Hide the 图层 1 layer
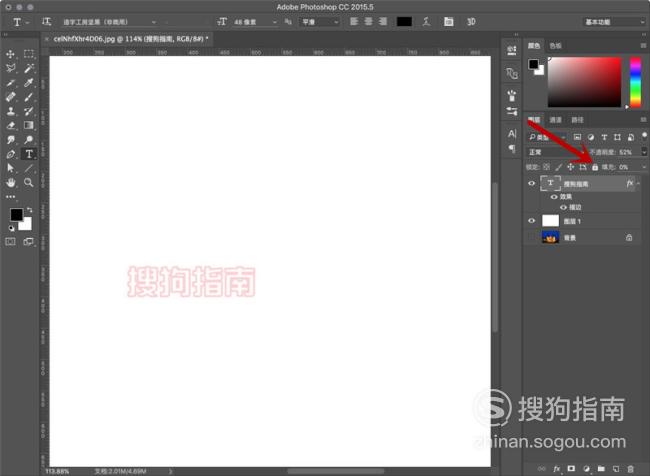The width and height of the screenshot is (650, 476). (531, 221)
